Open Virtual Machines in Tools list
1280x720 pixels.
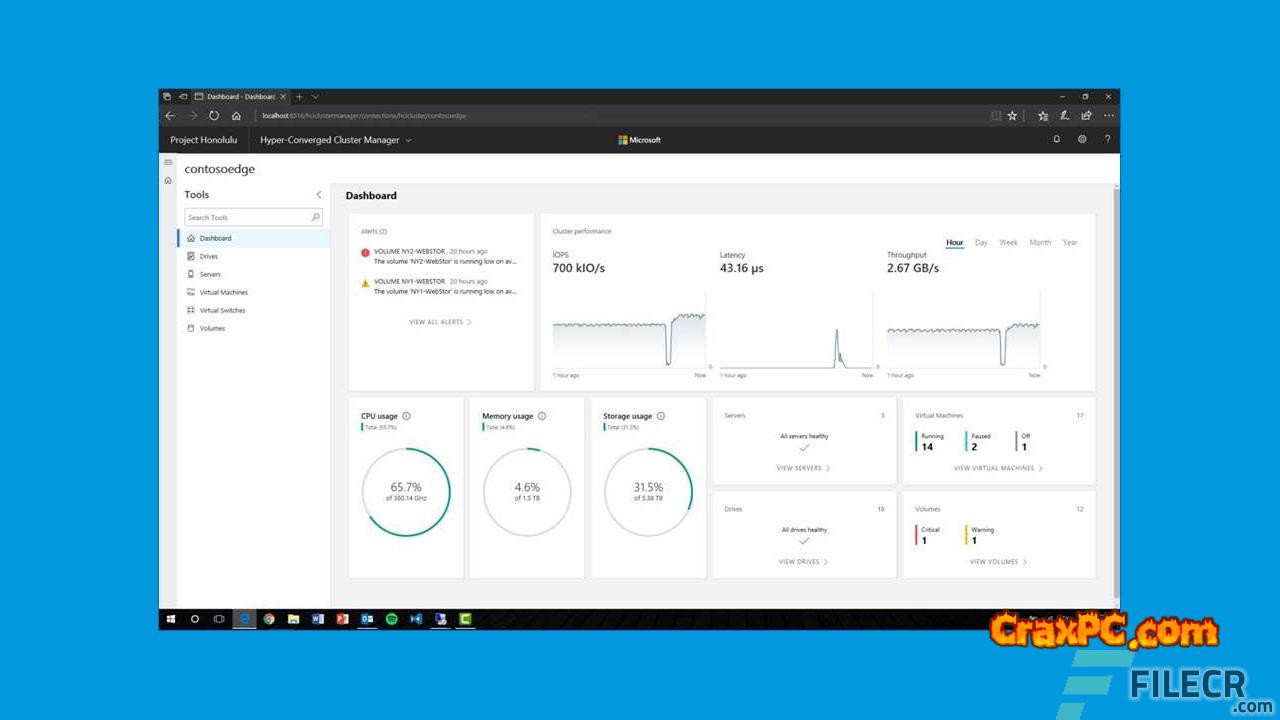click(223, 293)
